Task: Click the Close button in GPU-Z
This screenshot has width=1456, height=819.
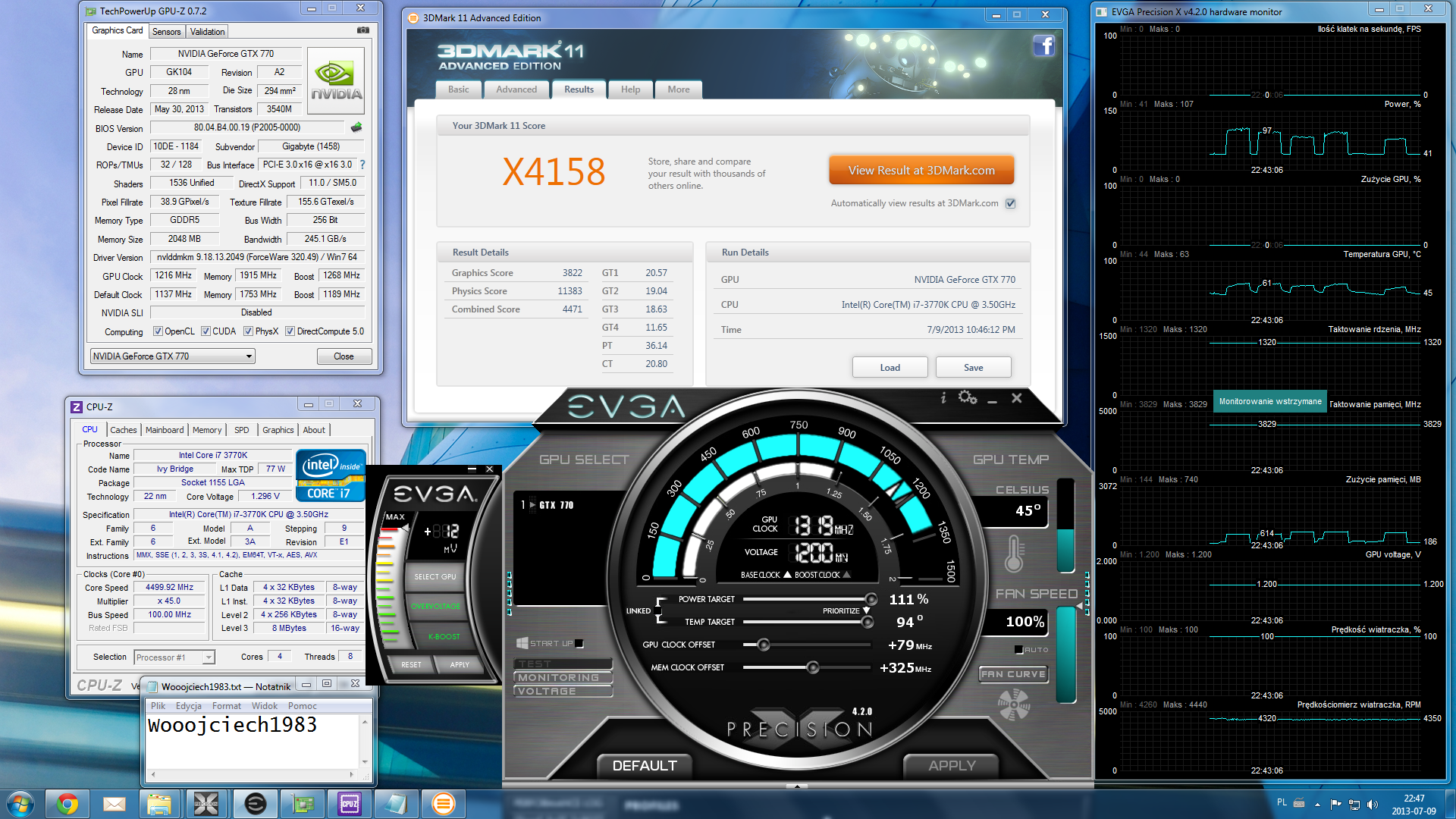Action: (344, 356)
